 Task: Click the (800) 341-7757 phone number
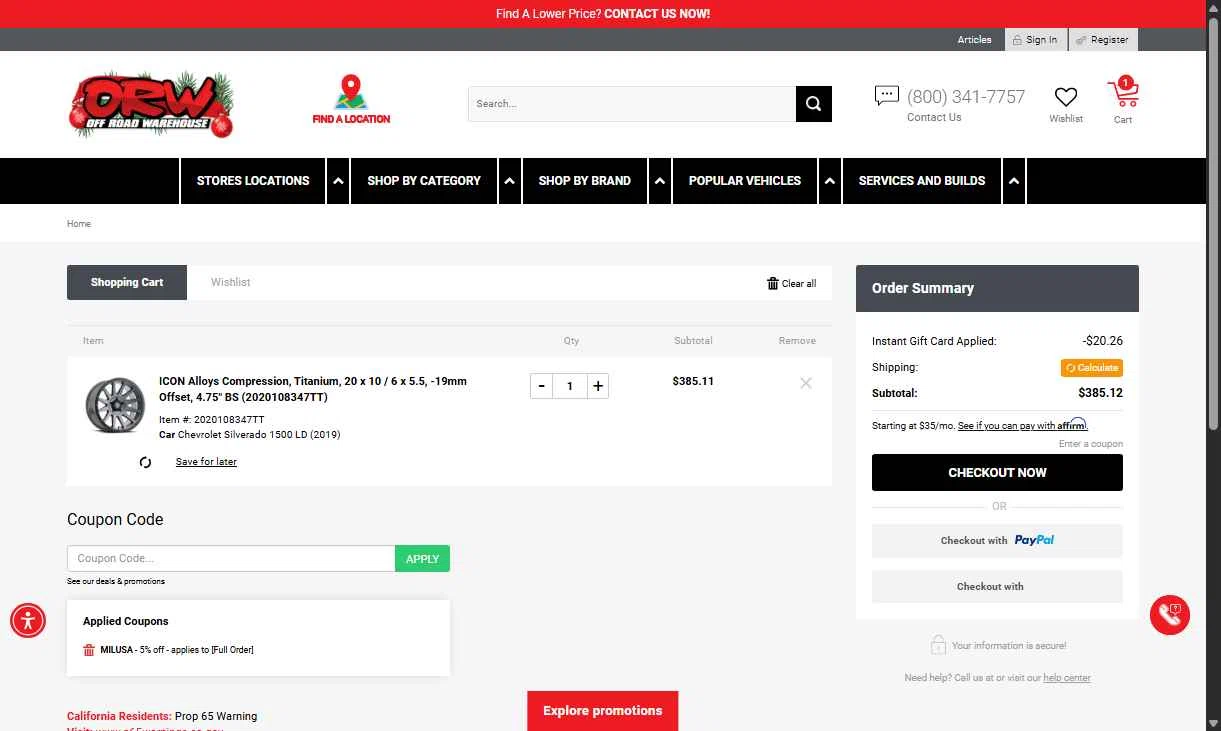coord(966,97)
